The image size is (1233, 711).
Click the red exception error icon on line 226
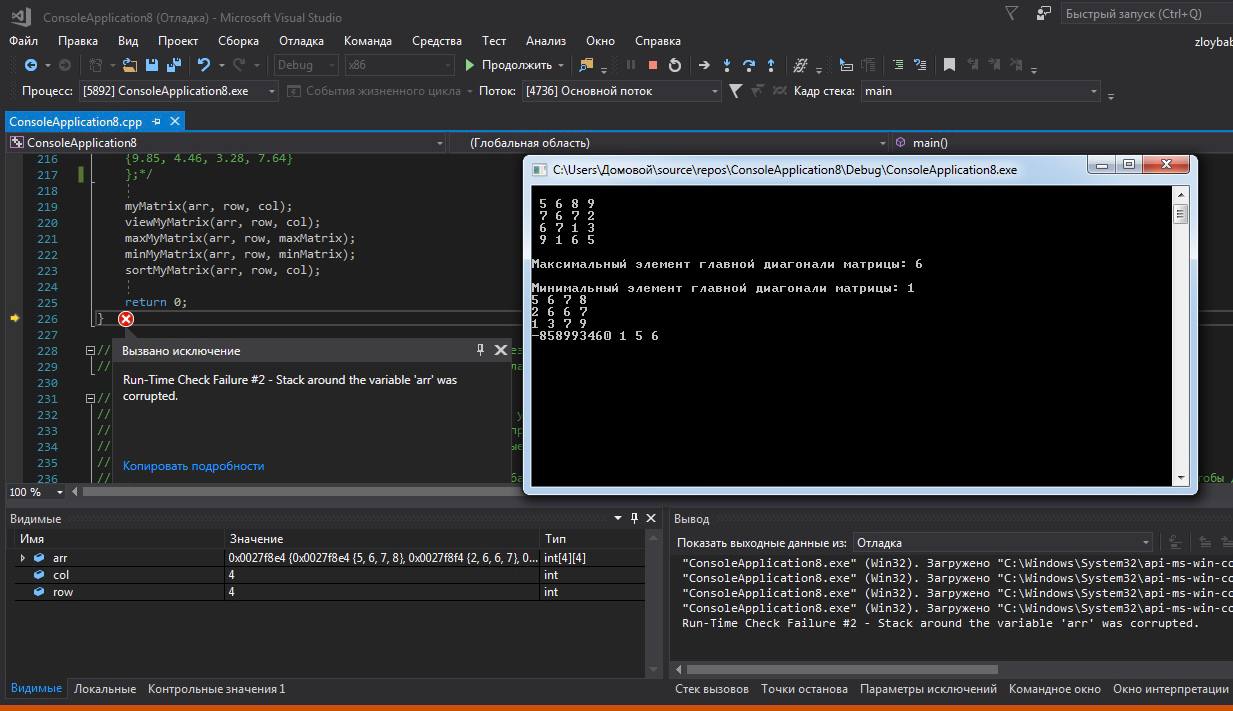click(x=126, y=319)
